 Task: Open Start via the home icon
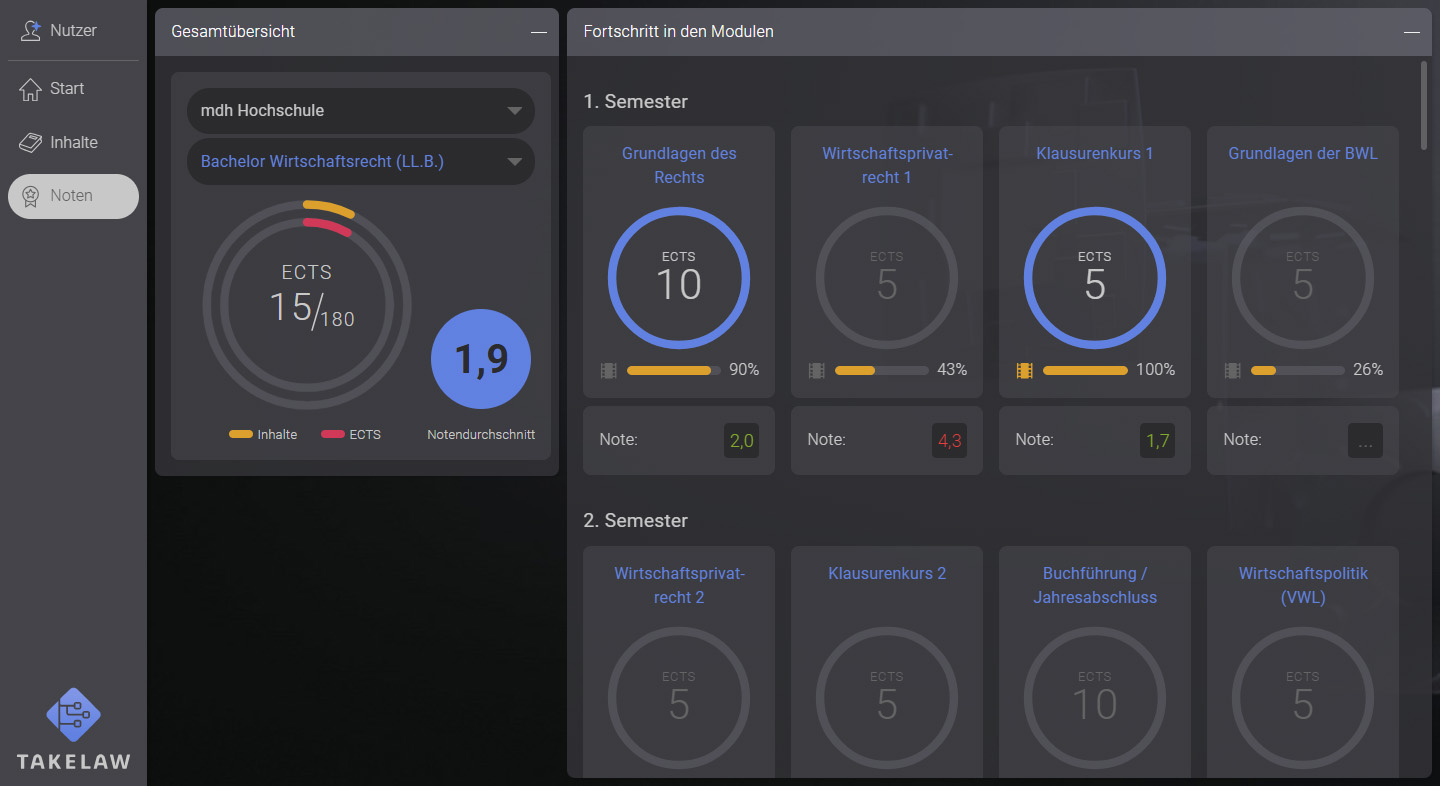[x=28, y=88]
